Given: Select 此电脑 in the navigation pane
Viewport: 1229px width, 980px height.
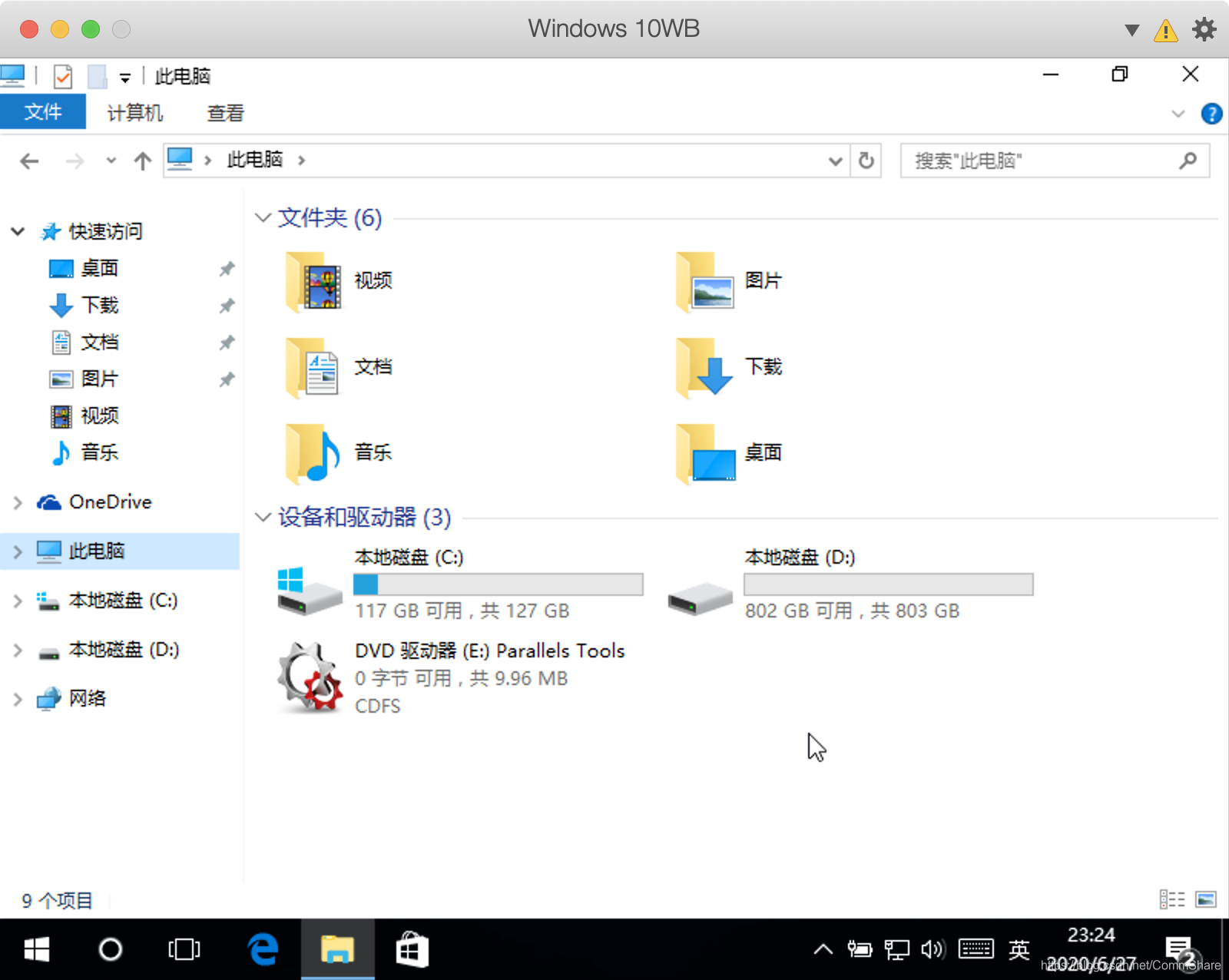Looking at the screenshot, I should 120,551.
